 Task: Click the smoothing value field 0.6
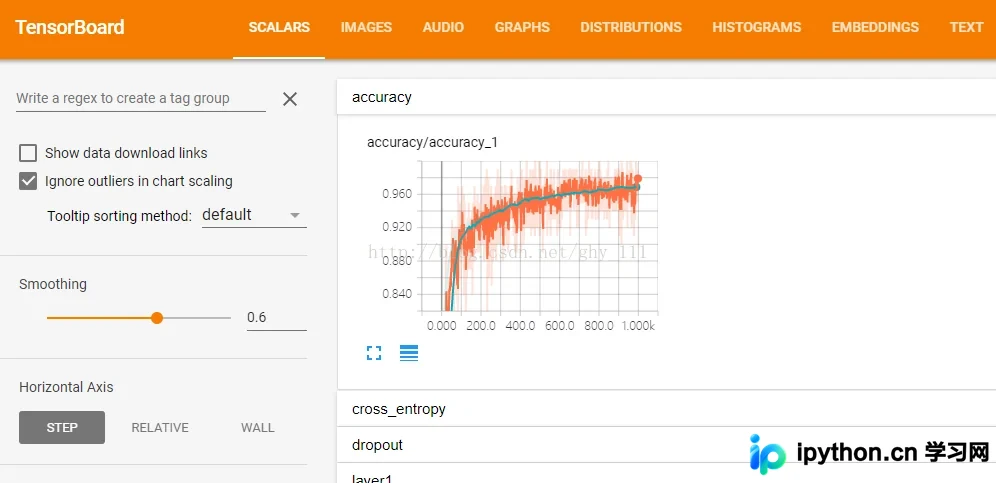pyautogui.click(x=277, y=317)
